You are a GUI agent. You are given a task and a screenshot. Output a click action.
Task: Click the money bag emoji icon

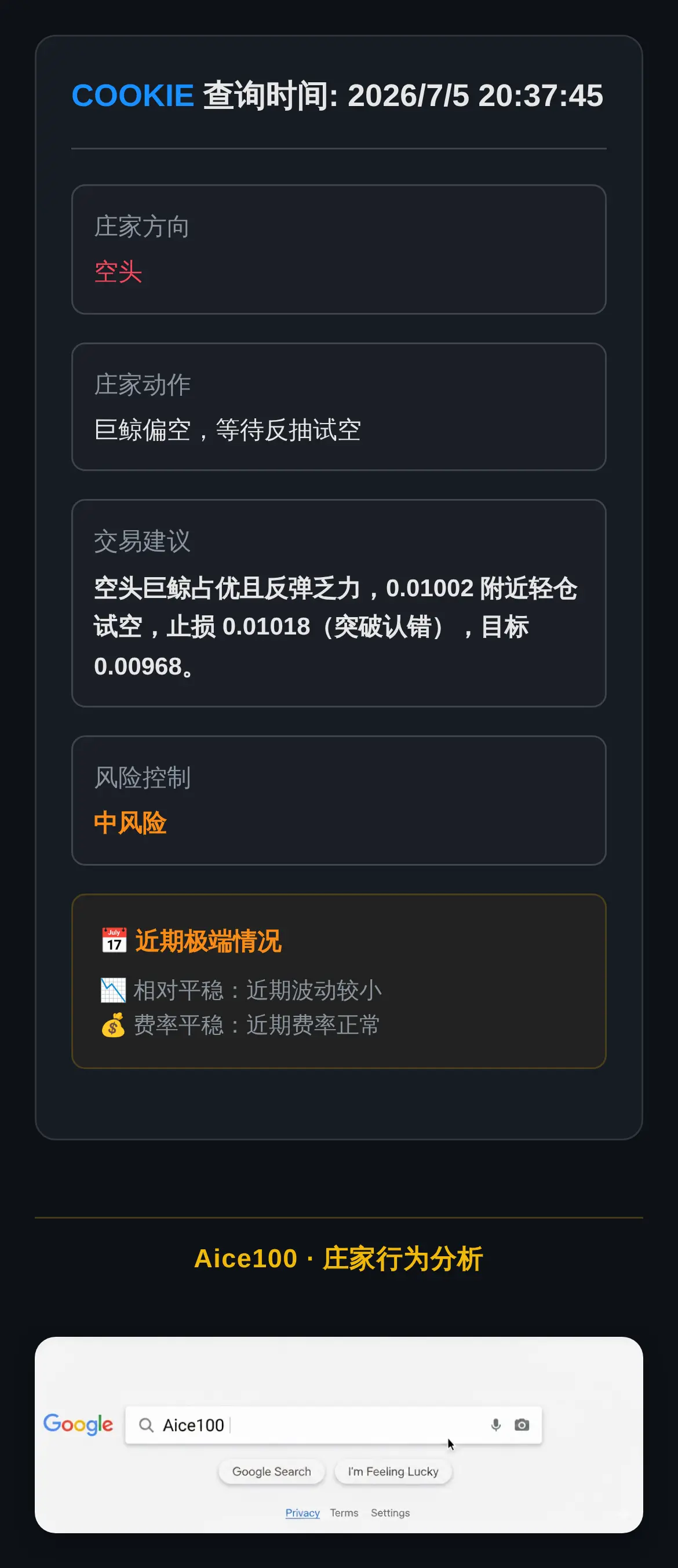coord(113,1024)
